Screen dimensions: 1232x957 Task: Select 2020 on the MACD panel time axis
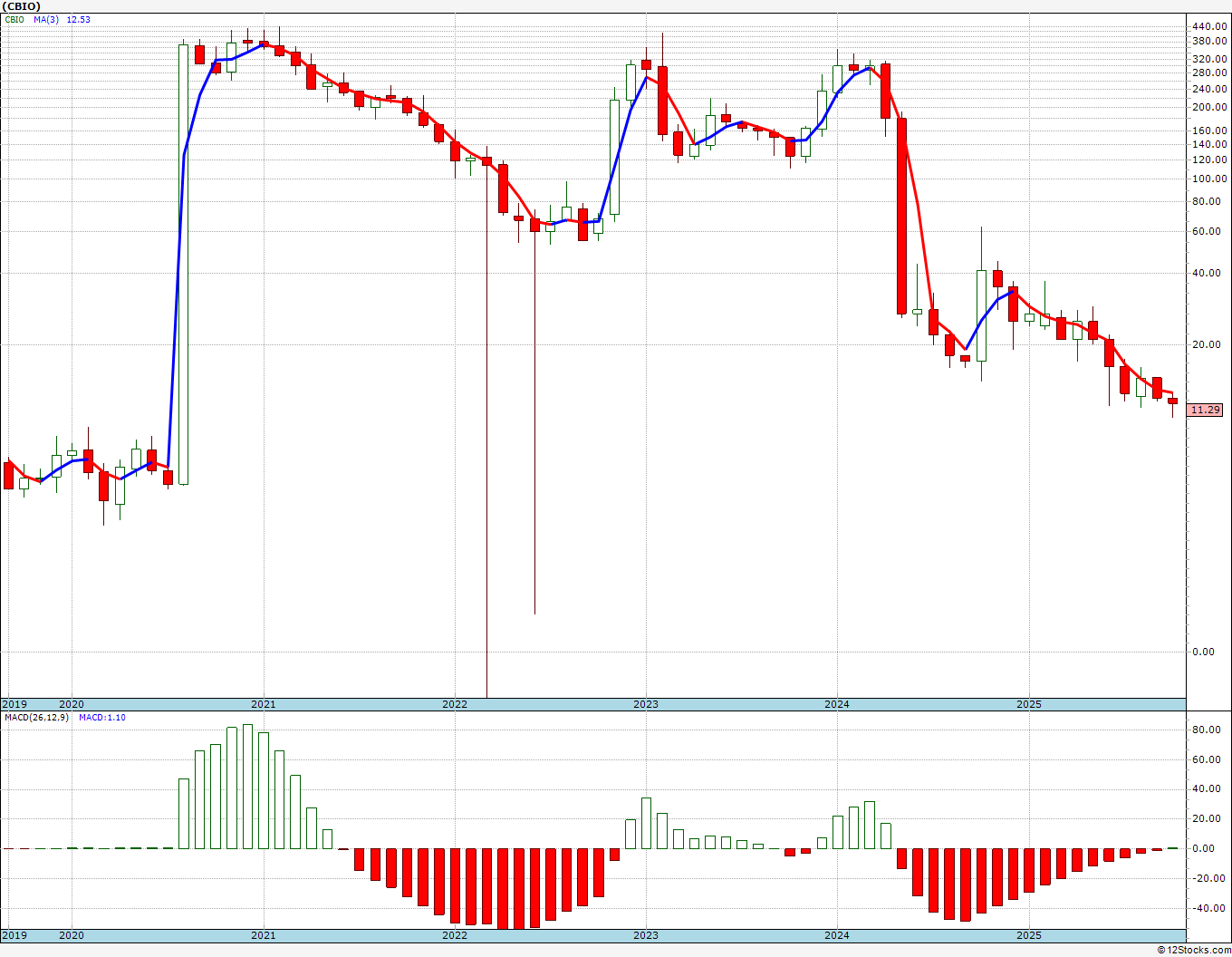click(x=72, y=935)
